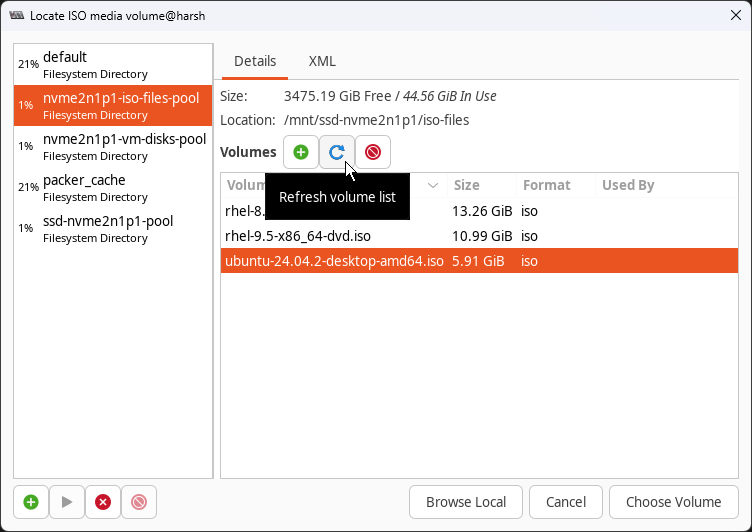Click the Used By column header
This screenshot has height=532, width=752.
tap(666, 185)
